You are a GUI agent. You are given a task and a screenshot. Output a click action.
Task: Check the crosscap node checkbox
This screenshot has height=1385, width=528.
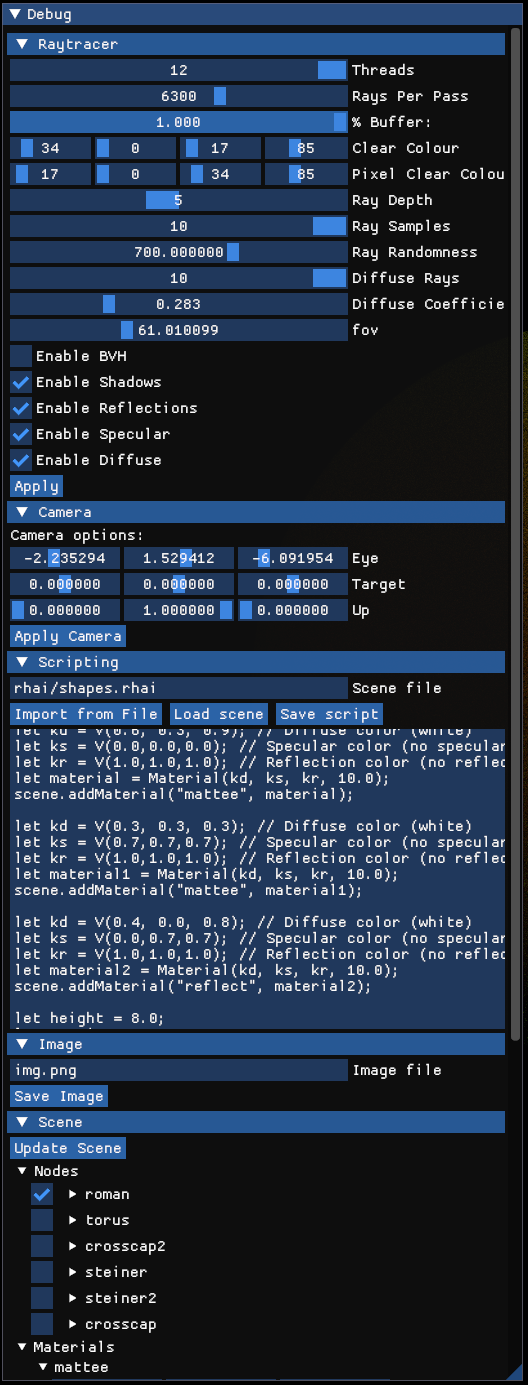click(42, 1324)
